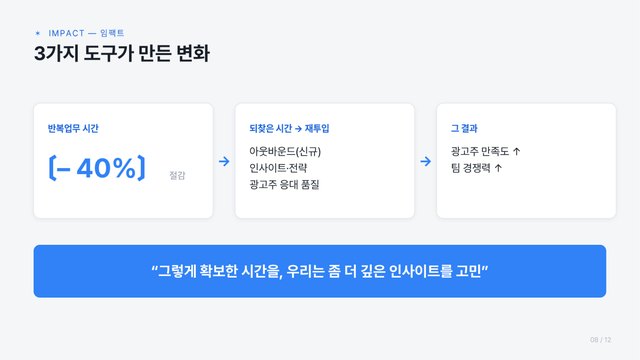The image size is (640, 360).
Task: Click the up arrow after 광고주 만족도
Action: pos(516,151)
